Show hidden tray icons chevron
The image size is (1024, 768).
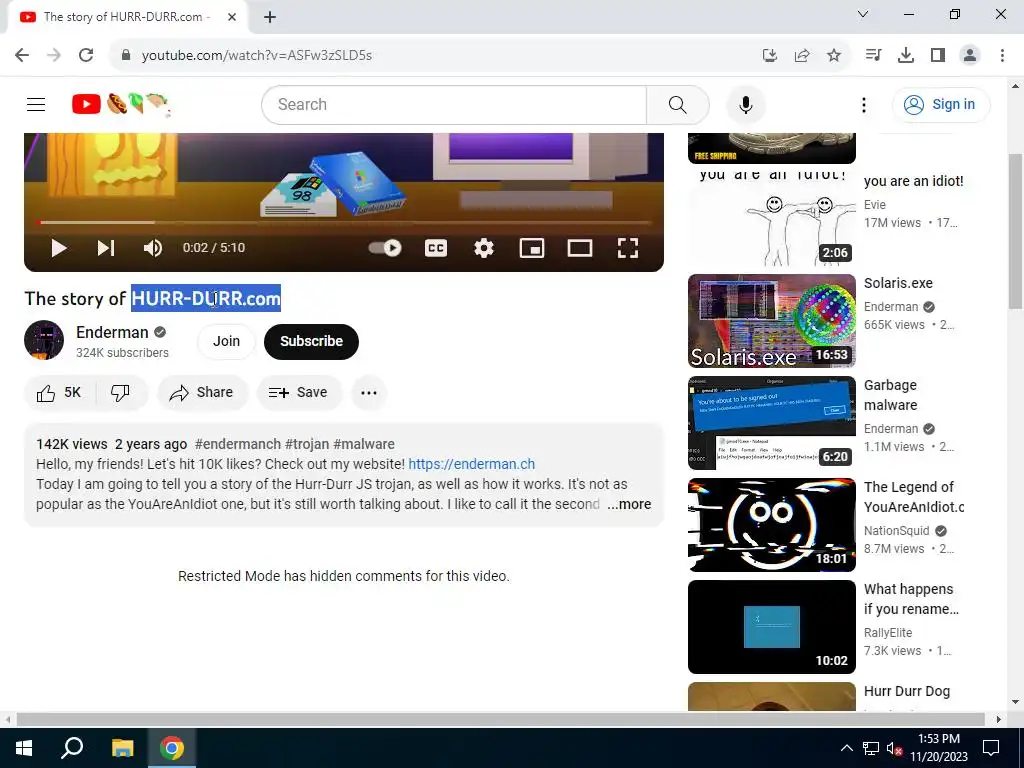(846, 748)
